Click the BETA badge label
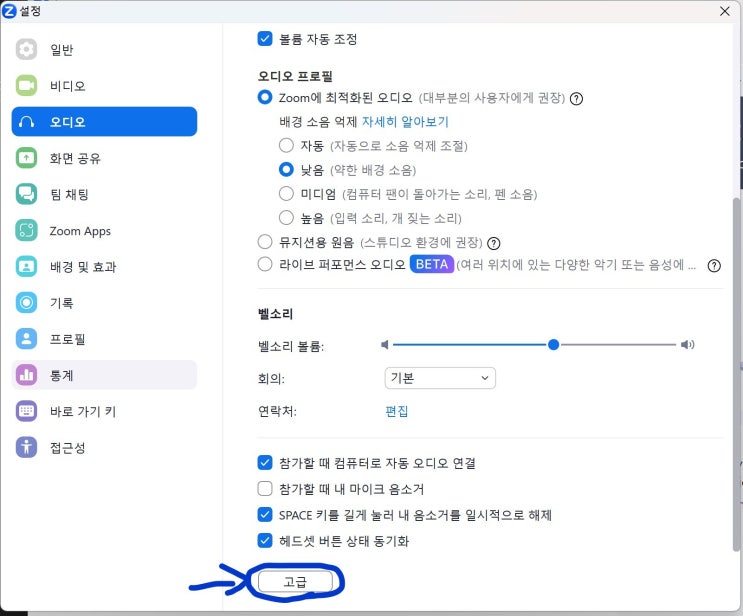 [x=432, y=264]
